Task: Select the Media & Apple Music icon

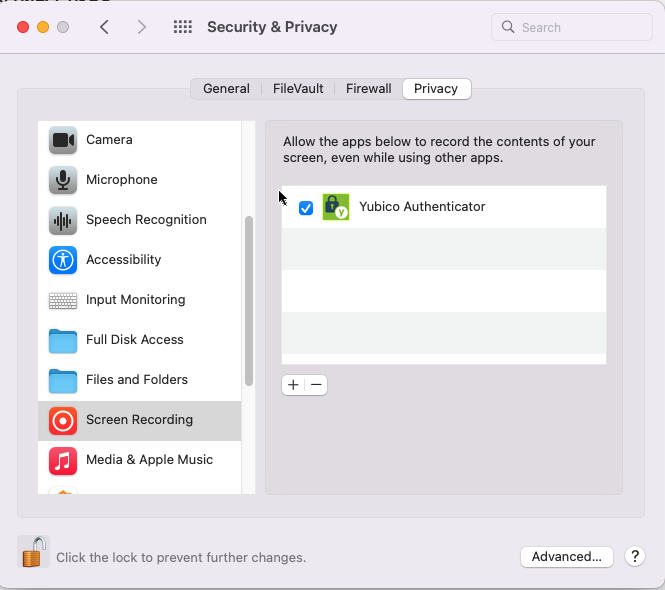Action: tap(63, 461)
